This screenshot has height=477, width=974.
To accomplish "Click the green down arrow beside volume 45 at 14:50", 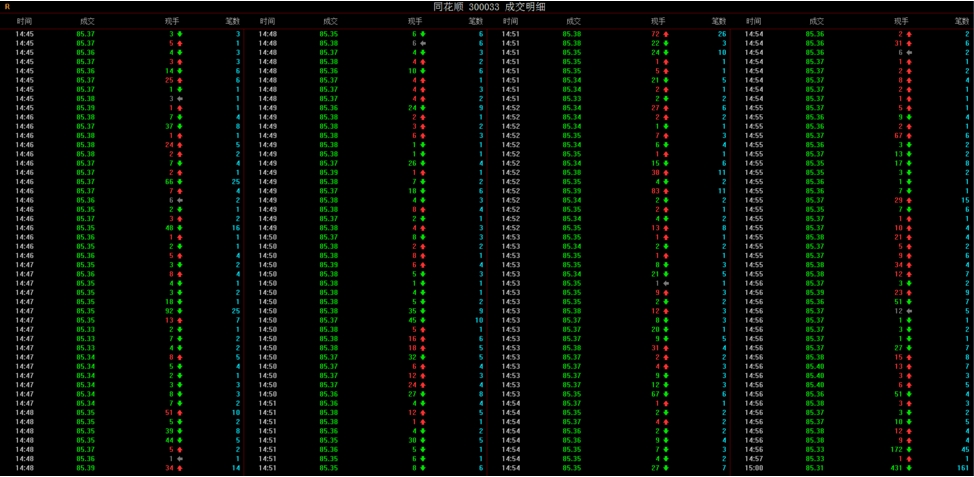I will (x=423, y=320).
